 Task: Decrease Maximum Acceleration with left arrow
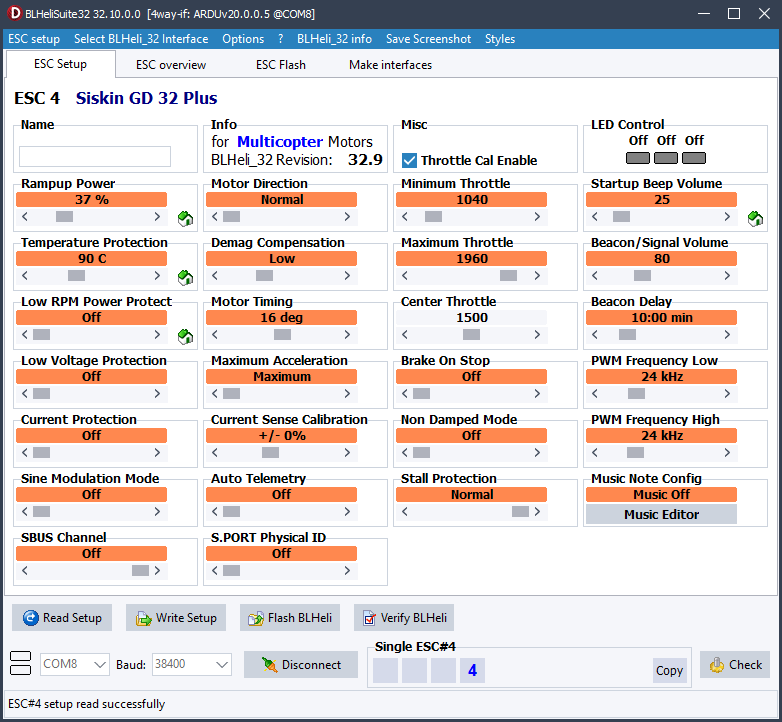point(214,394)
